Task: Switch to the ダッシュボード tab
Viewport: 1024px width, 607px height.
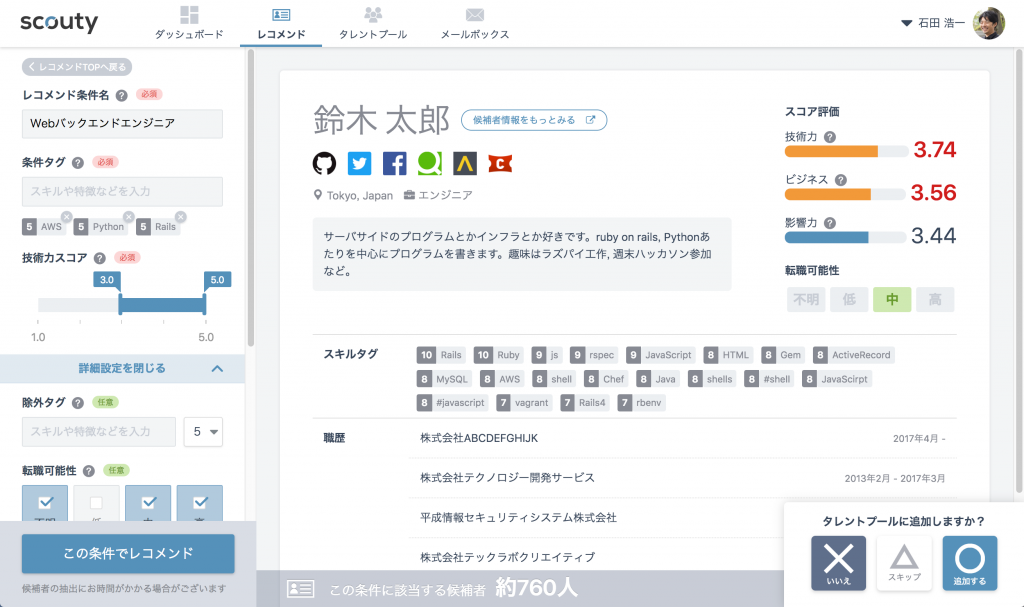Action: point(189,23)
